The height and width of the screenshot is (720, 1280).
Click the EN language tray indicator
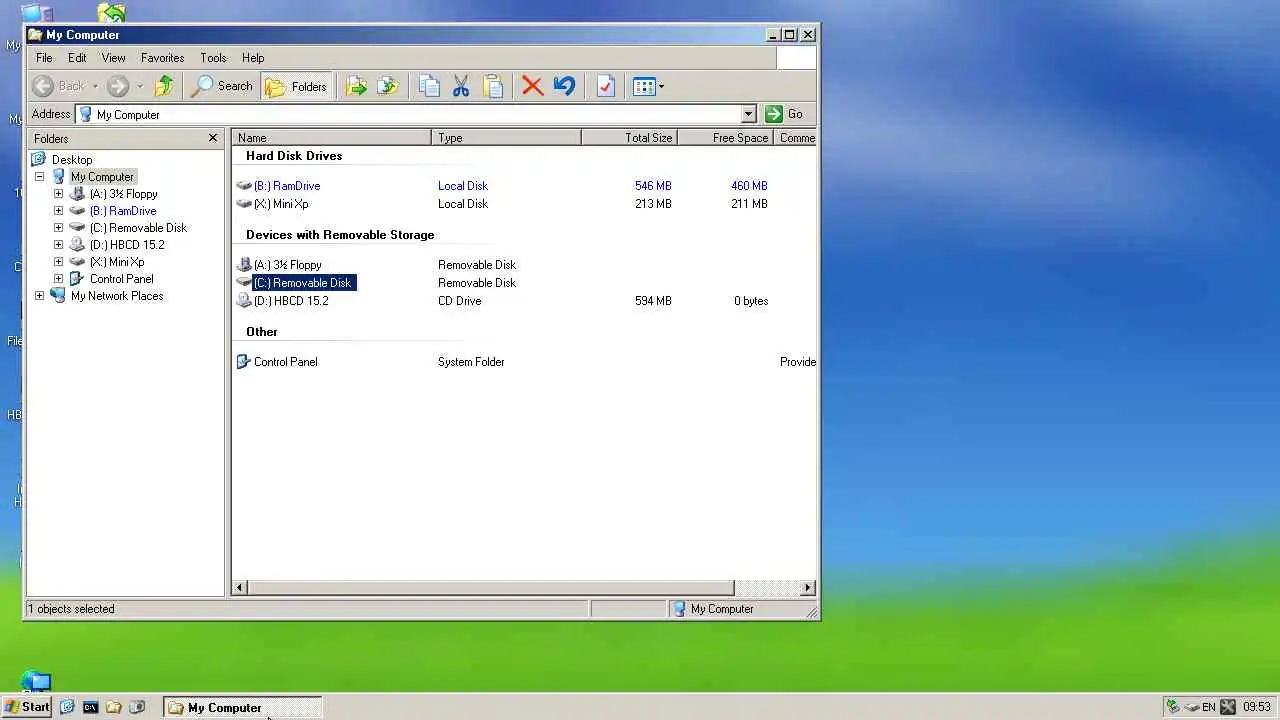1209,707
